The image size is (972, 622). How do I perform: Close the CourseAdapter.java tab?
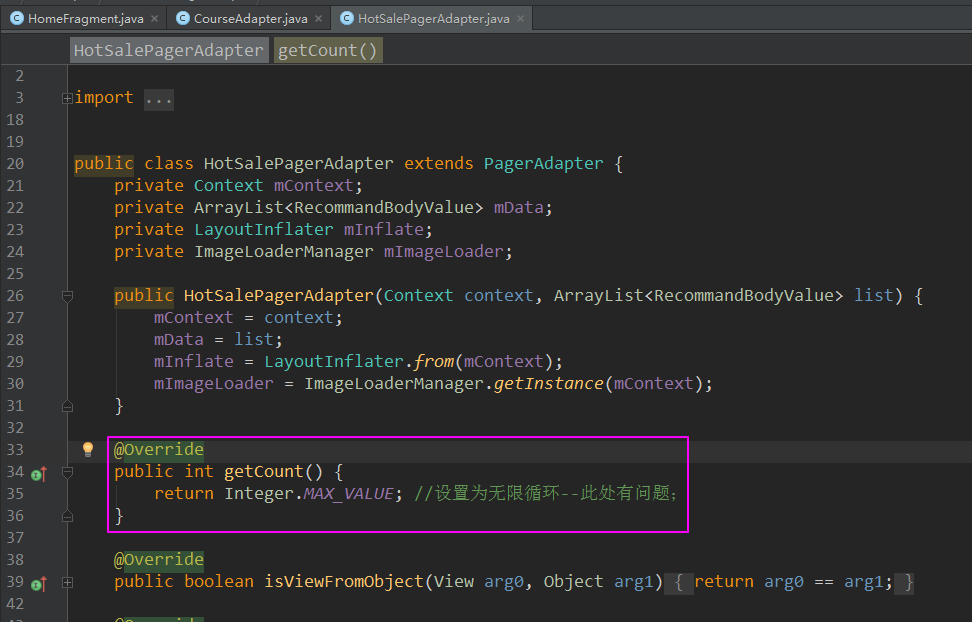pos(318,19)
